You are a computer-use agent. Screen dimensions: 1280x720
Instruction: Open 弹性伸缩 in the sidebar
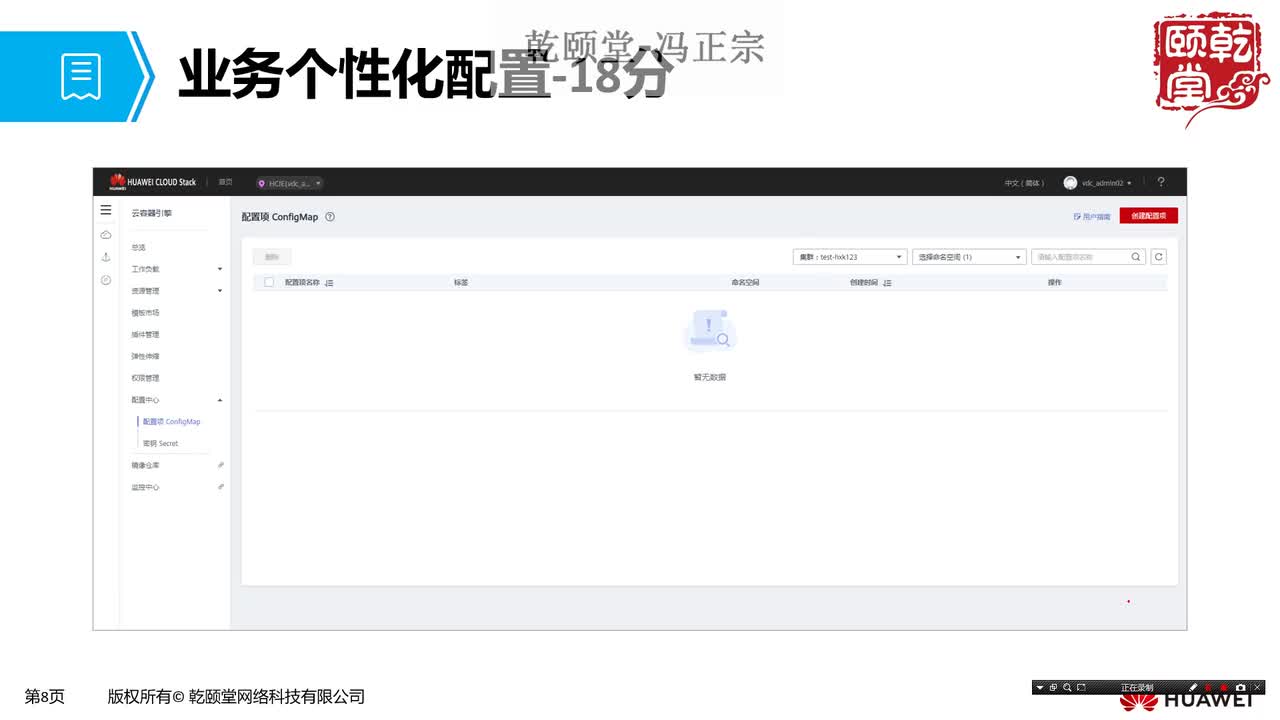click(145, 356)
